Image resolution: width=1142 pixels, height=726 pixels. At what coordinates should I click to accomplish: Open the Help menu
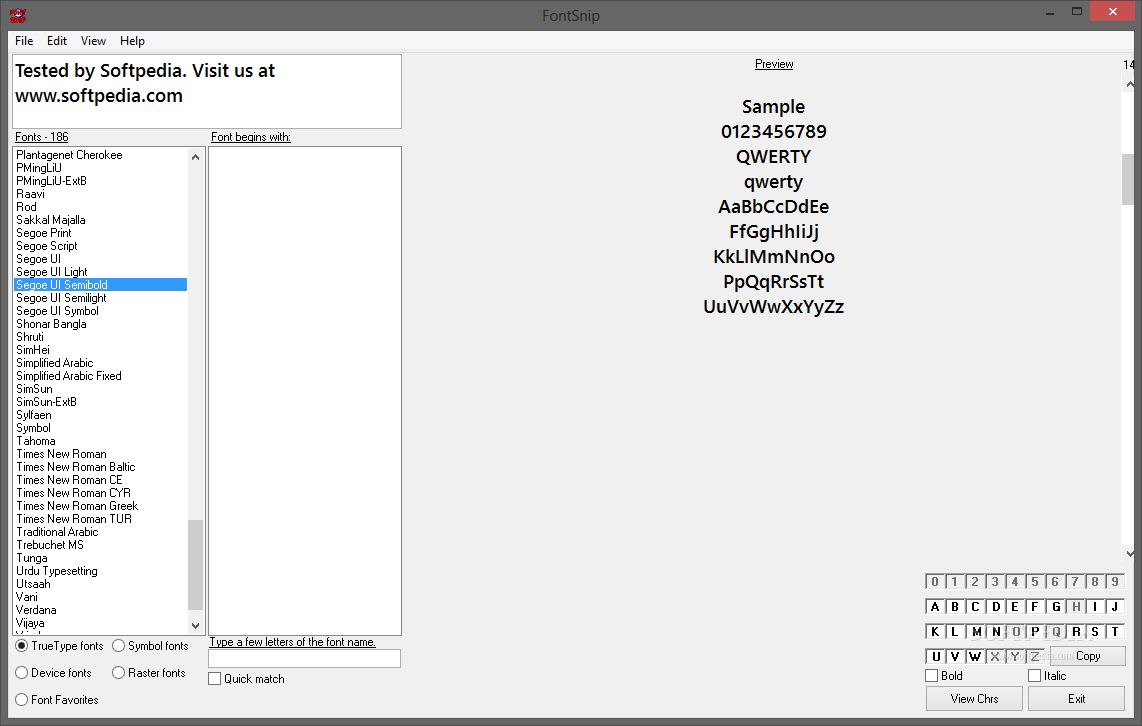tap(133, 41)
